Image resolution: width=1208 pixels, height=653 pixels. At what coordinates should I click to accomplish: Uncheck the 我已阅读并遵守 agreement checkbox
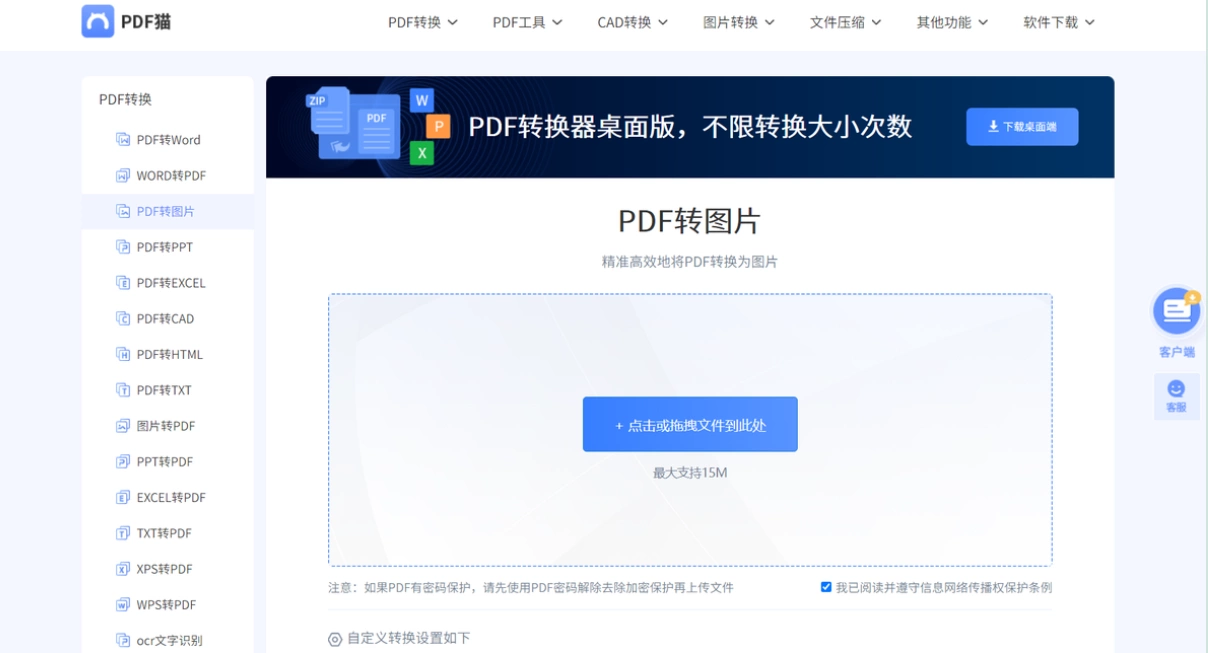pos(826,587)
